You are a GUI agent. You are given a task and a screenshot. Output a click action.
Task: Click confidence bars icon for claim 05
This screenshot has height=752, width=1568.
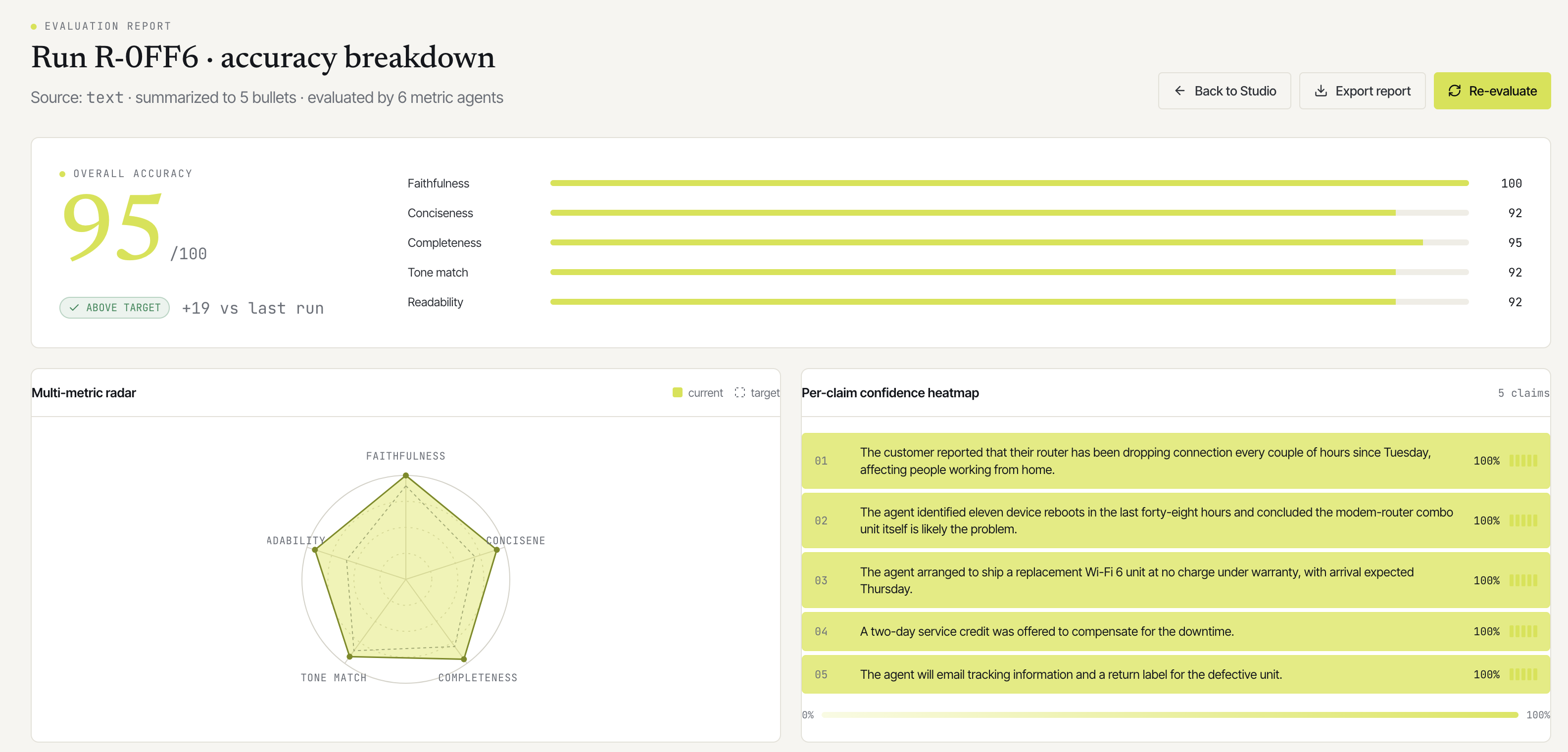click(1523, 674)
